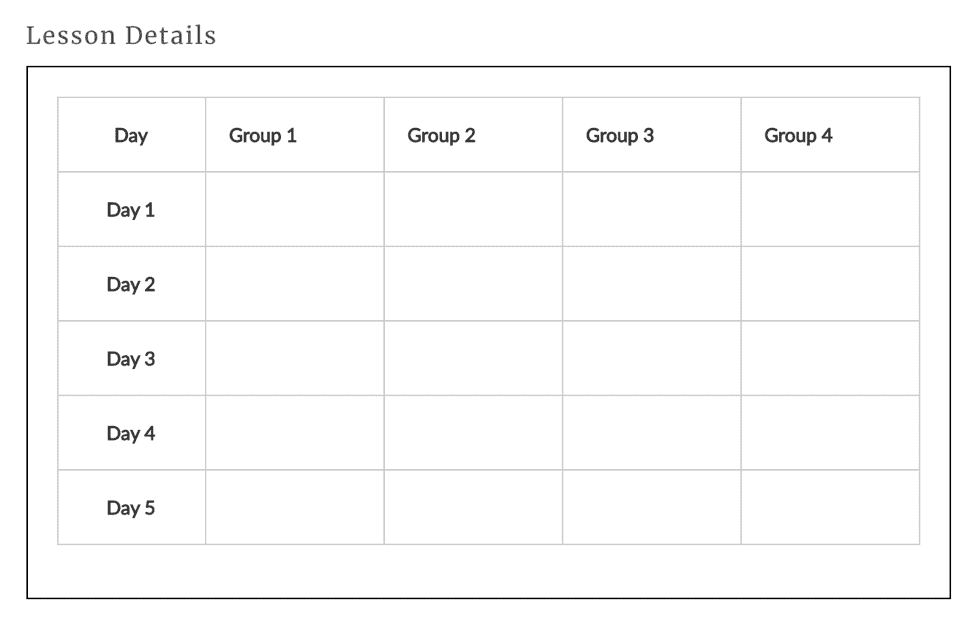
Task: Select the Day 4 row label
Action: click(x=131, y=433)
